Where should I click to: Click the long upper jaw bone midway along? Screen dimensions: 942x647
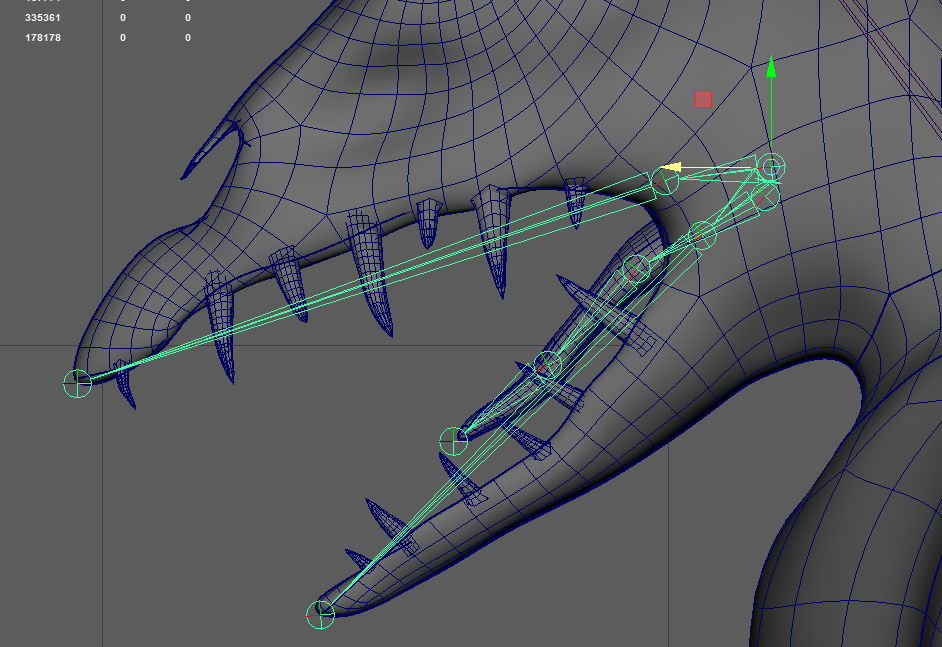point(370,282)
